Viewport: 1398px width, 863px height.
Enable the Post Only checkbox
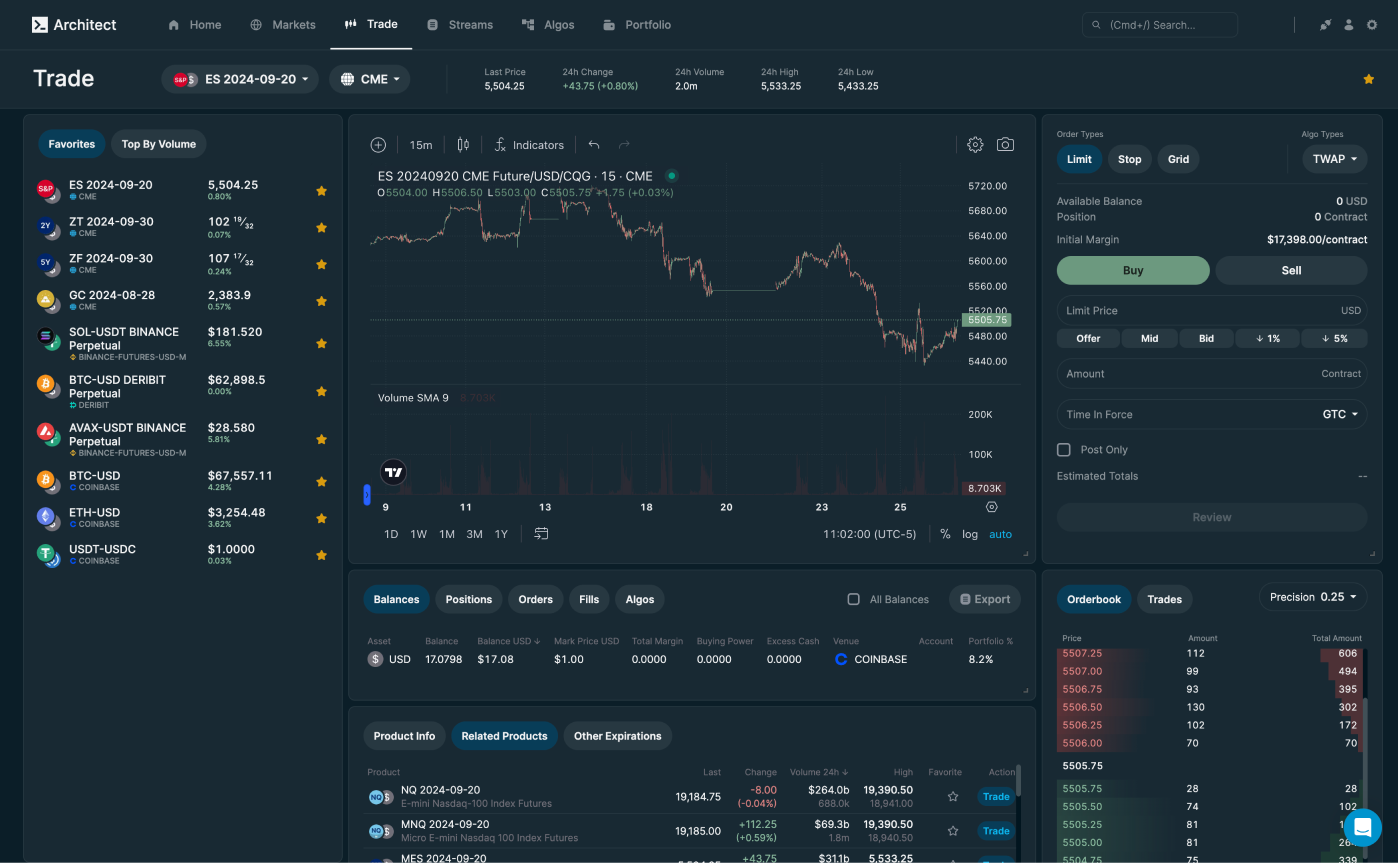pyautogui.click(x=1064, y=450)
